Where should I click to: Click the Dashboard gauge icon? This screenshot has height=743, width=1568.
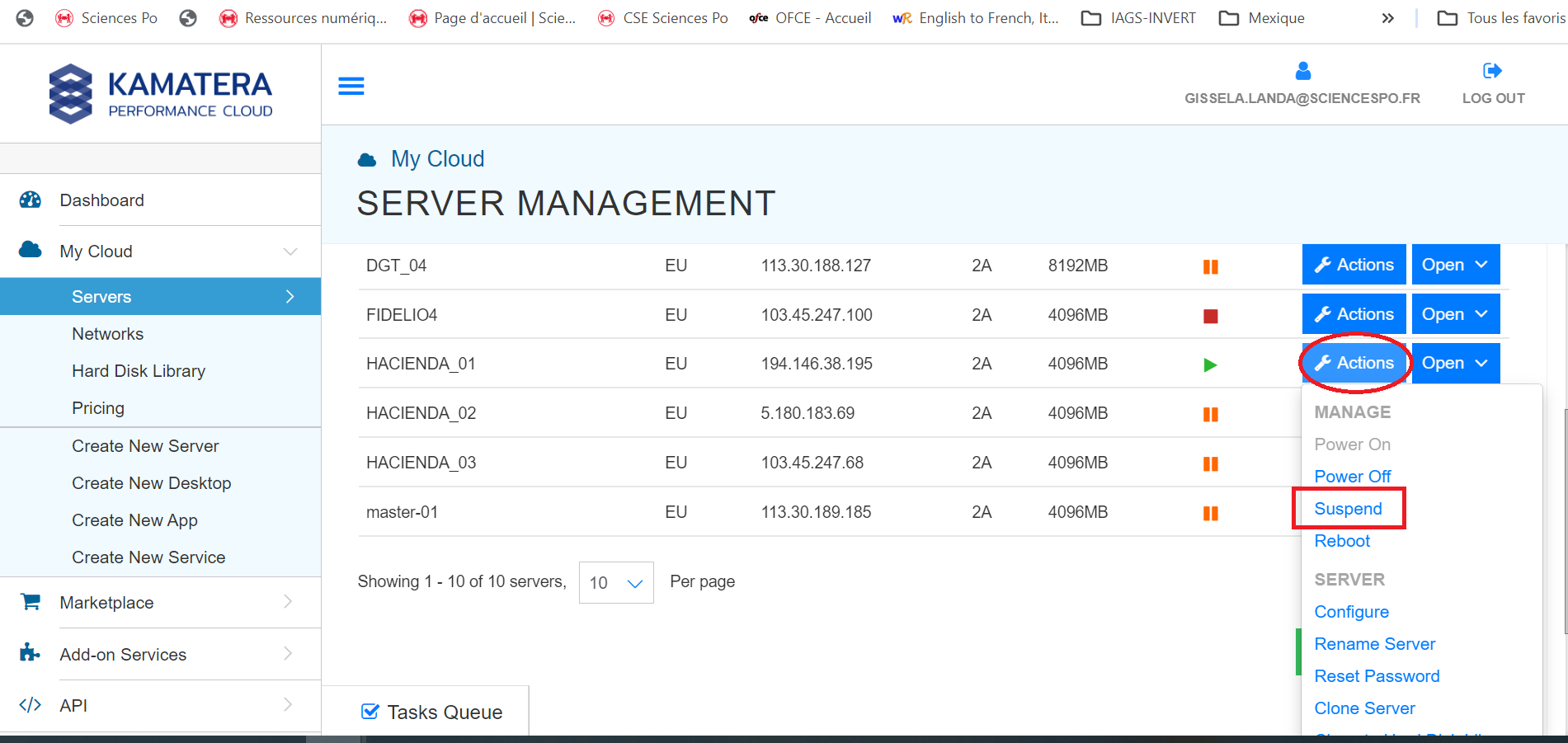(x=31, y=200)
